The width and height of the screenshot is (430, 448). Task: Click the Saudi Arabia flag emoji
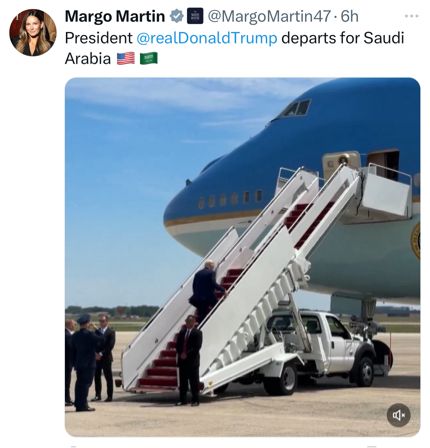coord(148,59)
